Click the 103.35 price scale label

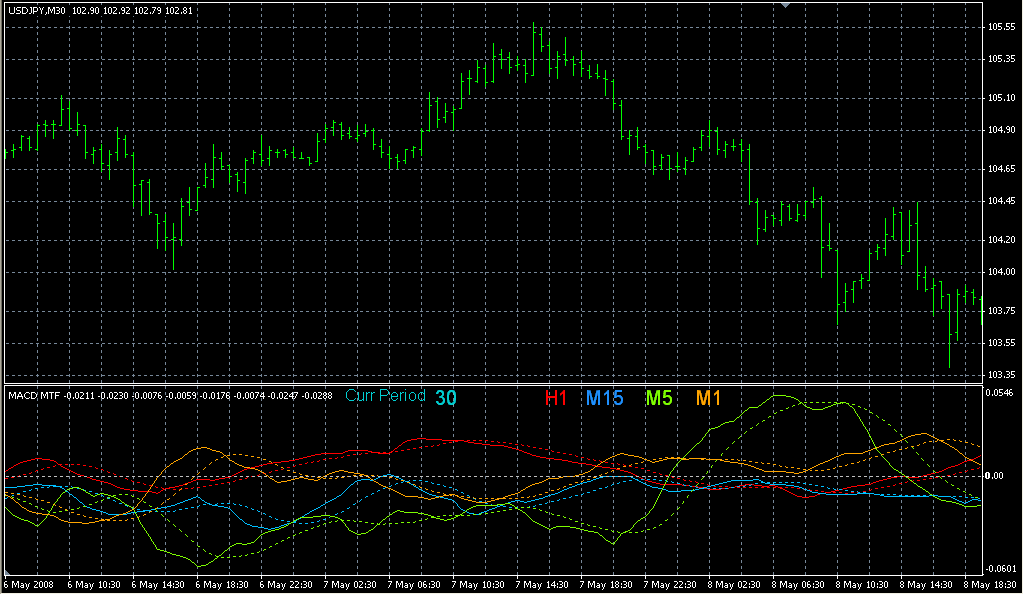[1001, 375]
